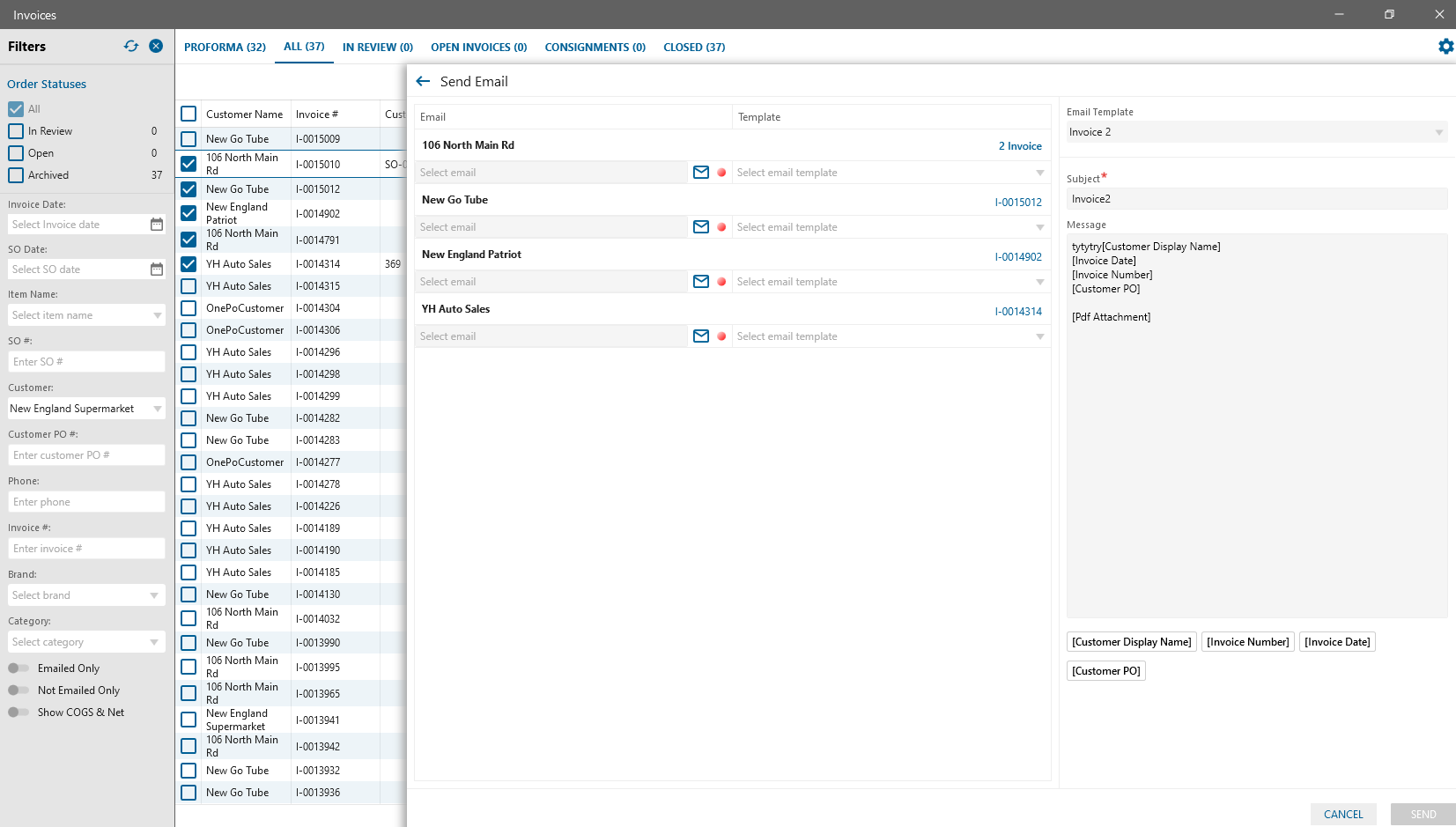
Task: Insert the [Invoice Number] placeholder tag
Action: 1247,642
